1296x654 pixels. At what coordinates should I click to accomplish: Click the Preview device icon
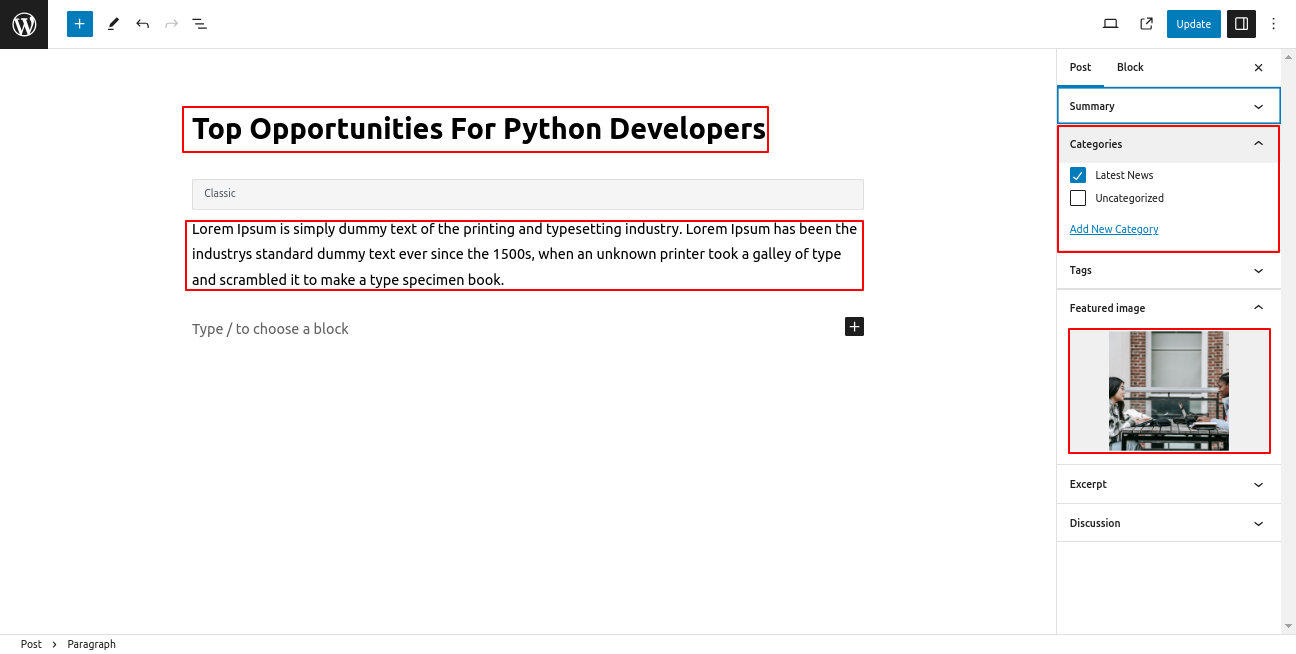click(x=1110, y=24)
